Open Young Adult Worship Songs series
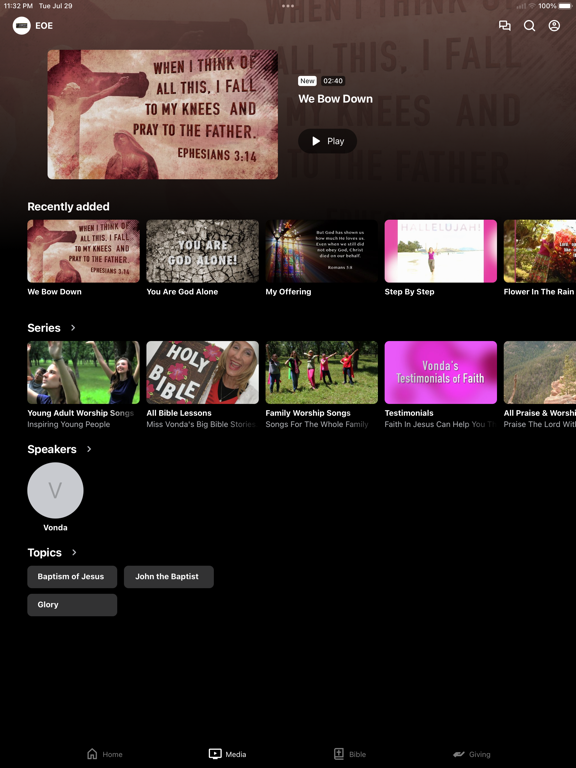576x768 pixels. click(83, 372)
